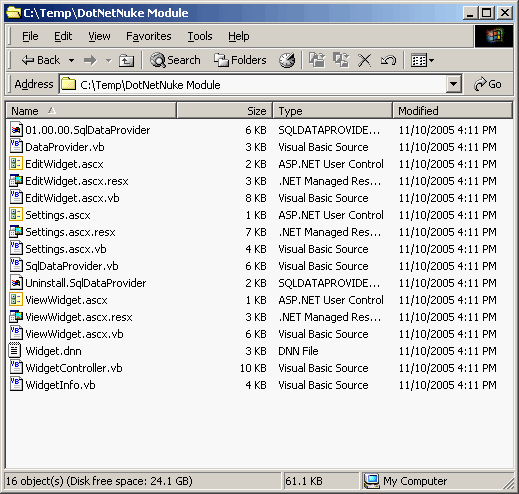Toggle the Folders pane
Screen dimensions: 519x494
pos(240,60)
